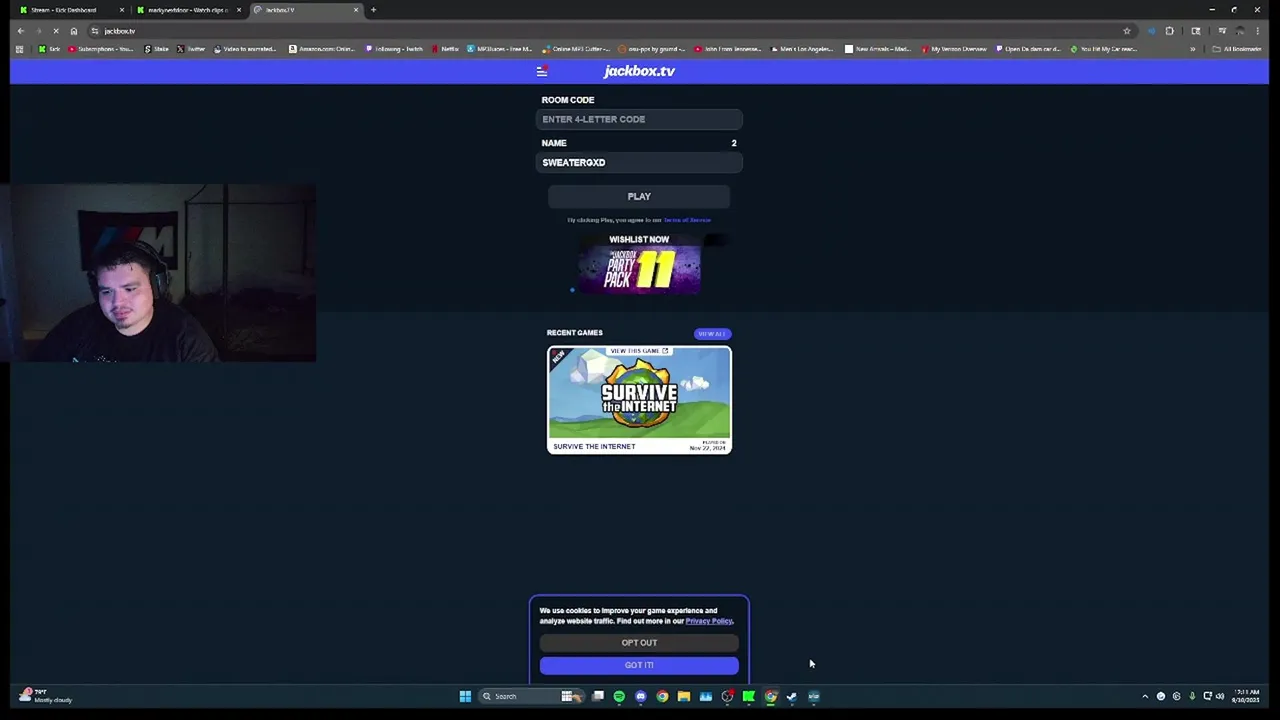1280x720 pixels.
Task: Go back in browser history
Action: (x=20, y=31)
